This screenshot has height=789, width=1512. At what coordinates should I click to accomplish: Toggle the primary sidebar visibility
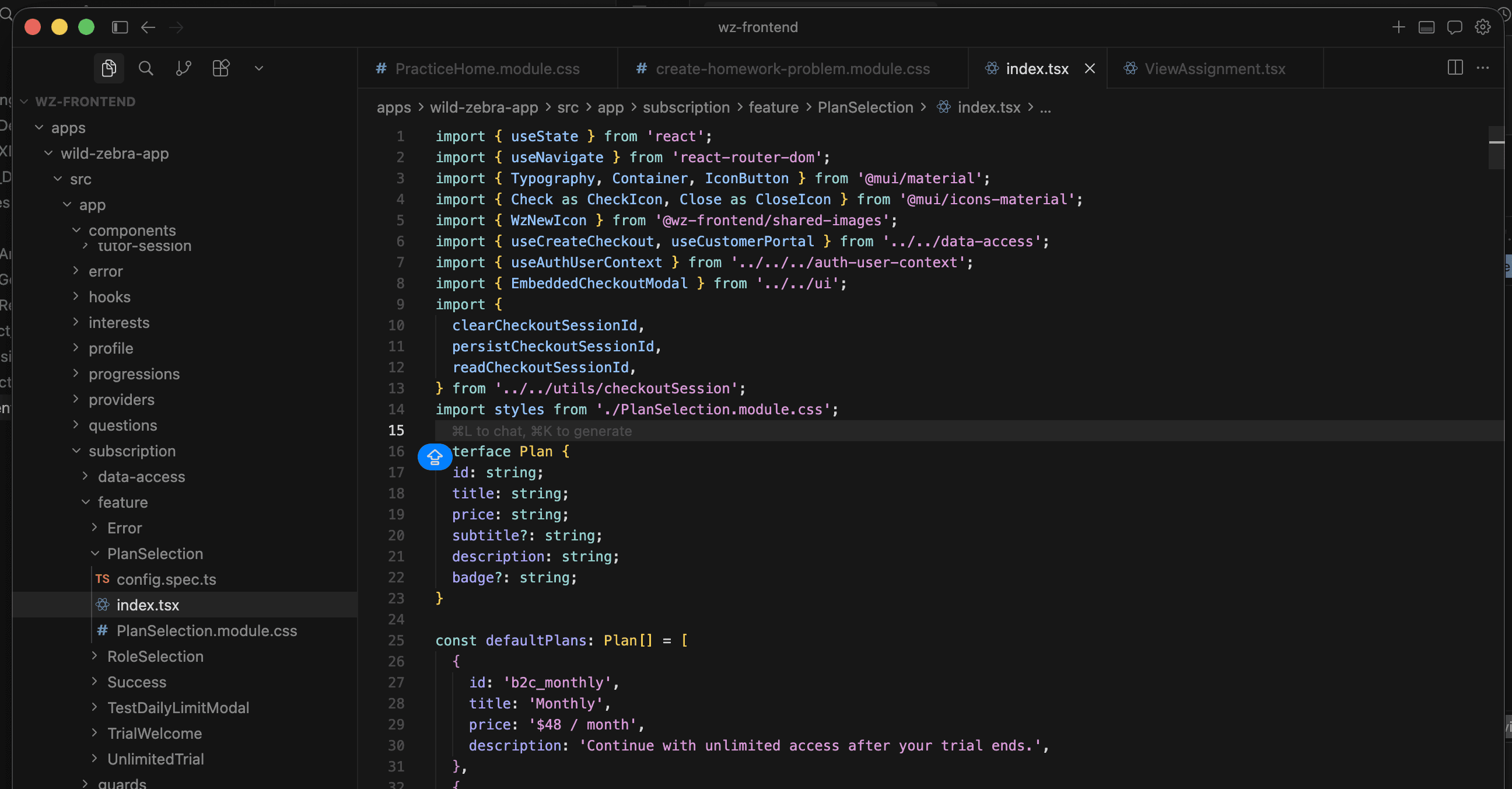point(120,27)
